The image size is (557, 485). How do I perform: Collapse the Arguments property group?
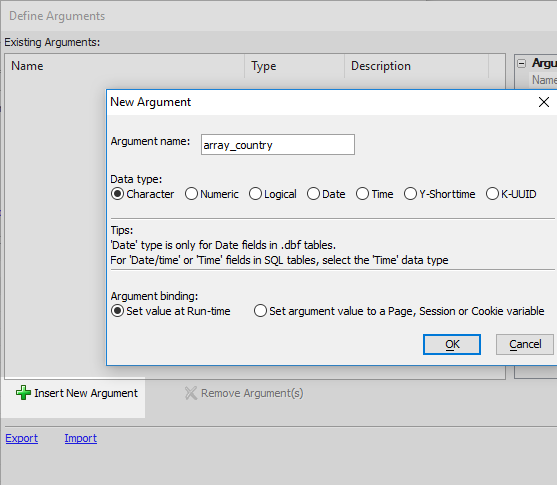tap(521, 64)
